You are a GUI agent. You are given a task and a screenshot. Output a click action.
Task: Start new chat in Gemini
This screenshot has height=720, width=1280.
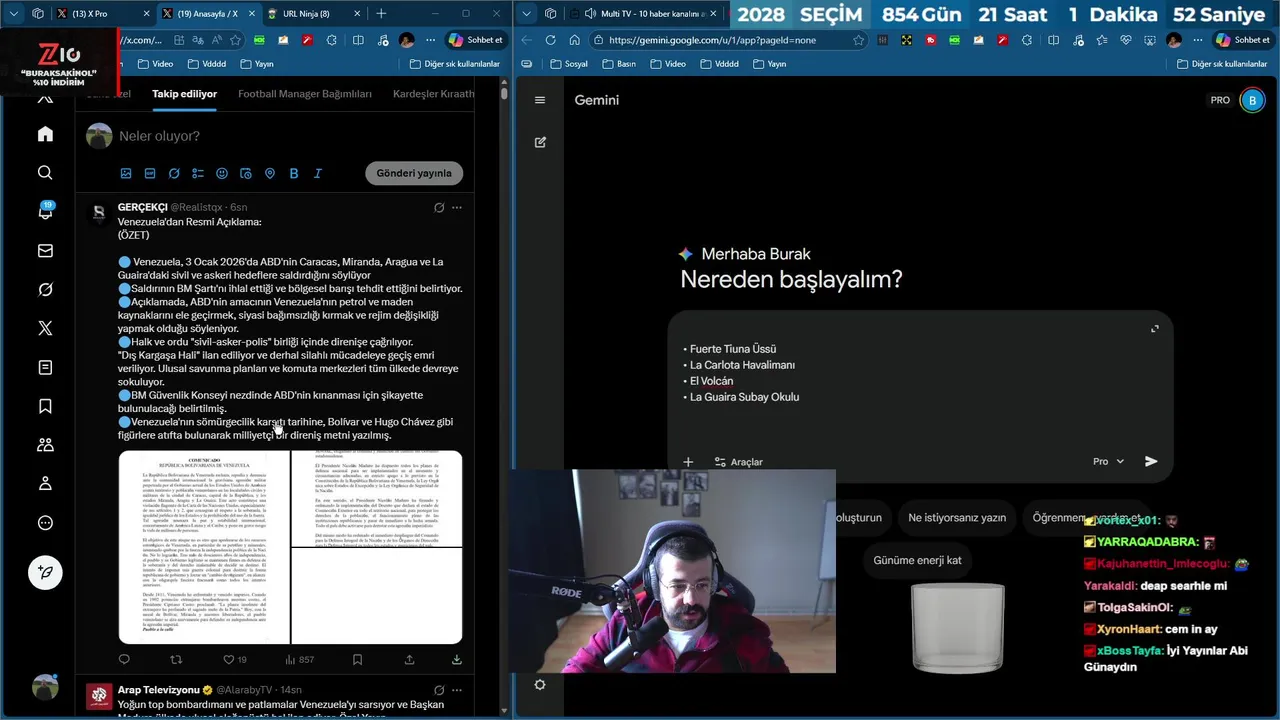[540, 142]
